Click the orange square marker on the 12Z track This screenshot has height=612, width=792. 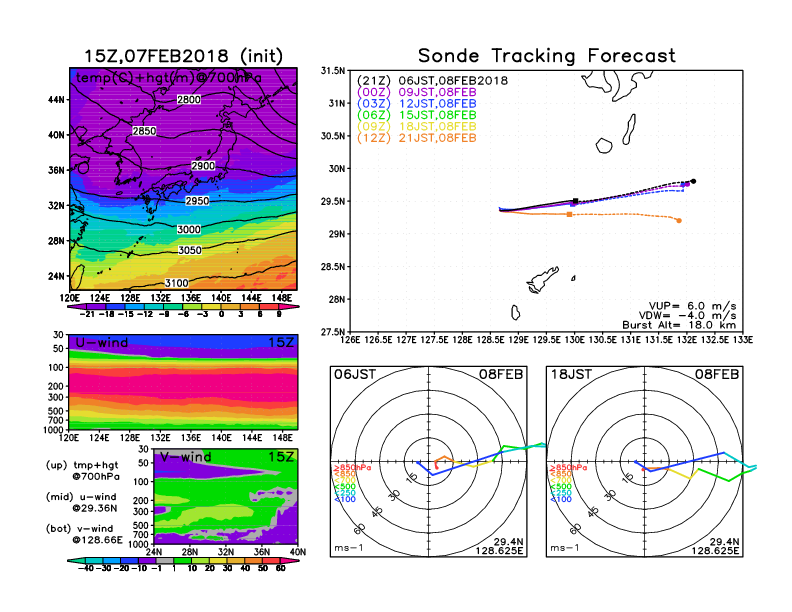569,214
